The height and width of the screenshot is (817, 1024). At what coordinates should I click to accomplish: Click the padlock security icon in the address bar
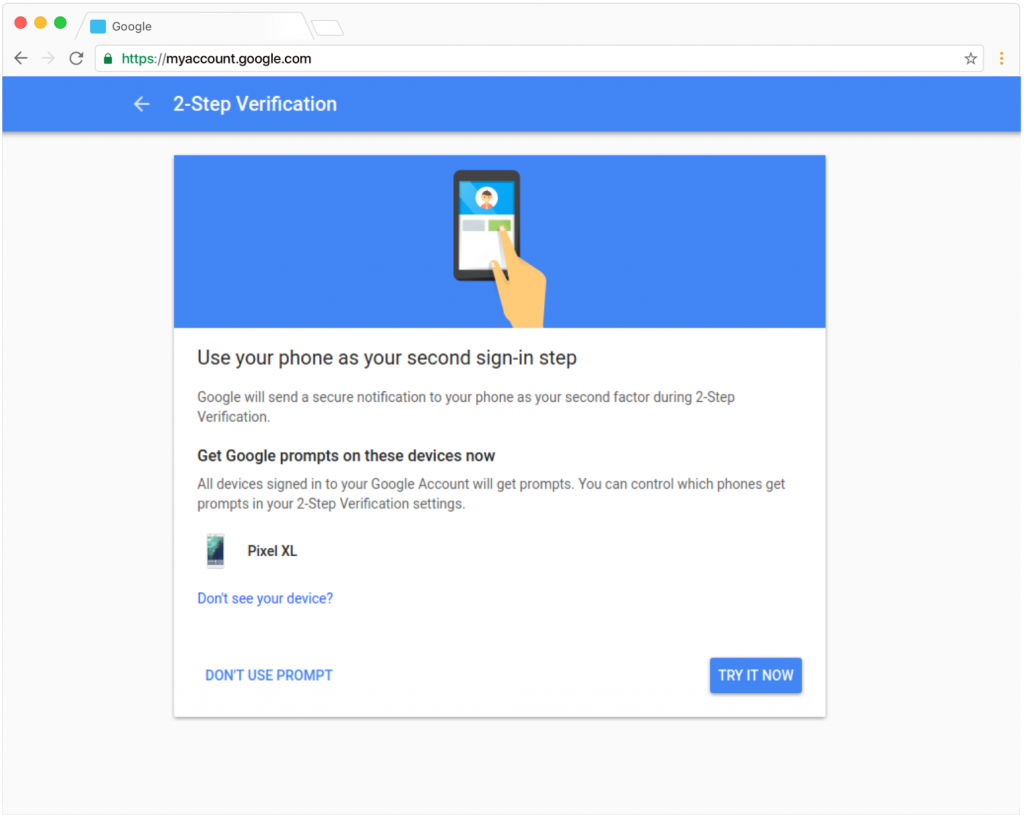pyautogui.click(x=107, y=59)
